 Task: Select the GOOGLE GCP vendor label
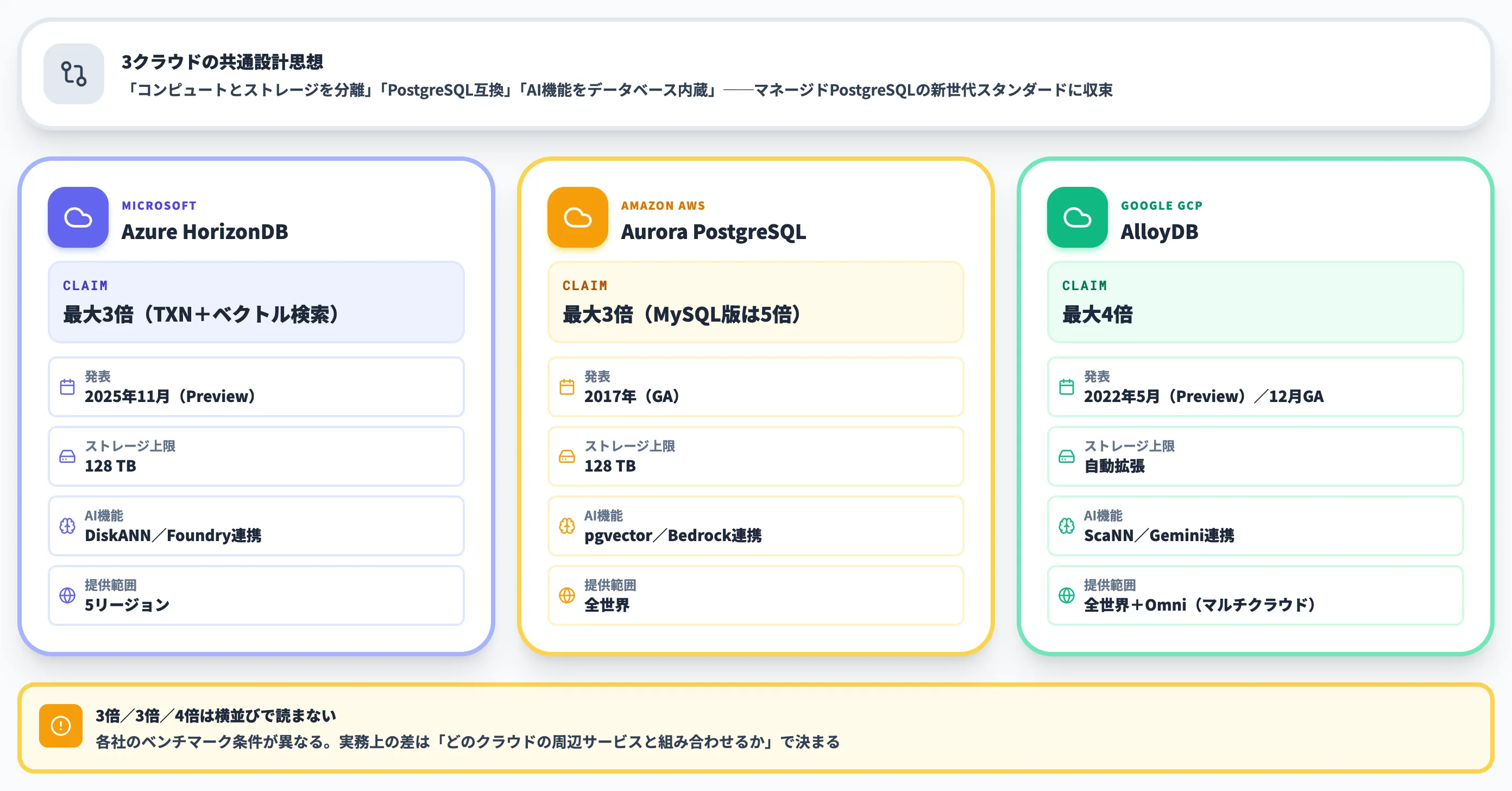[x=1162, y=205]
